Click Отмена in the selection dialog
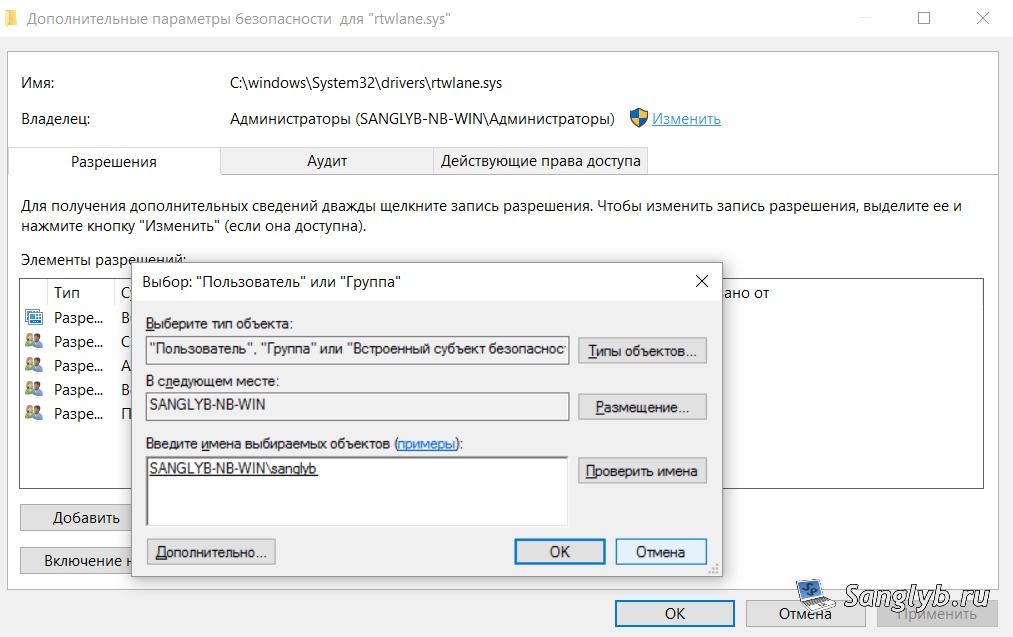 (660, 552)
